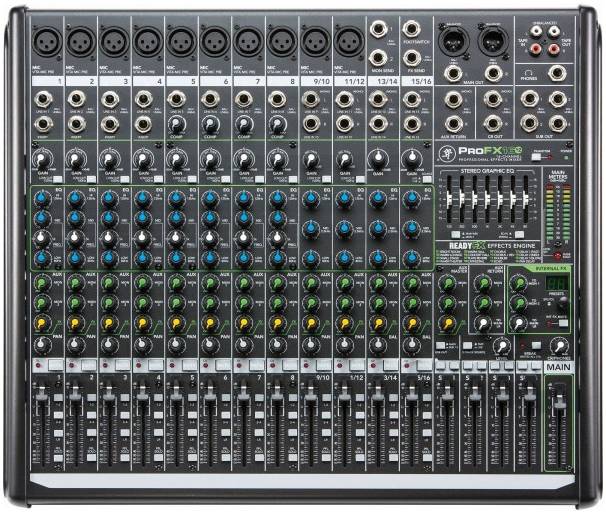This screenshot has width=606, height=514.
Task: Click the channel 13/14 gain knob
Action: (x=378, y=158)
